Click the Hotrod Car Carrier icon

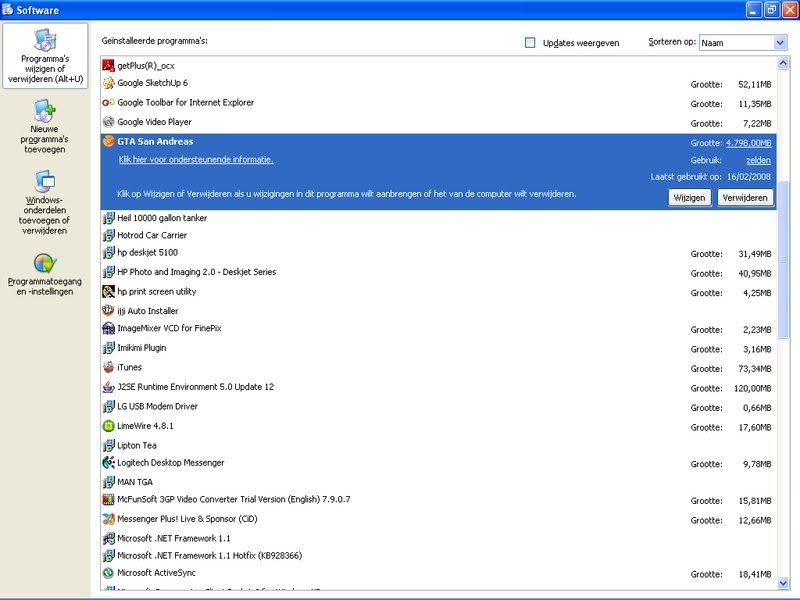108,235
